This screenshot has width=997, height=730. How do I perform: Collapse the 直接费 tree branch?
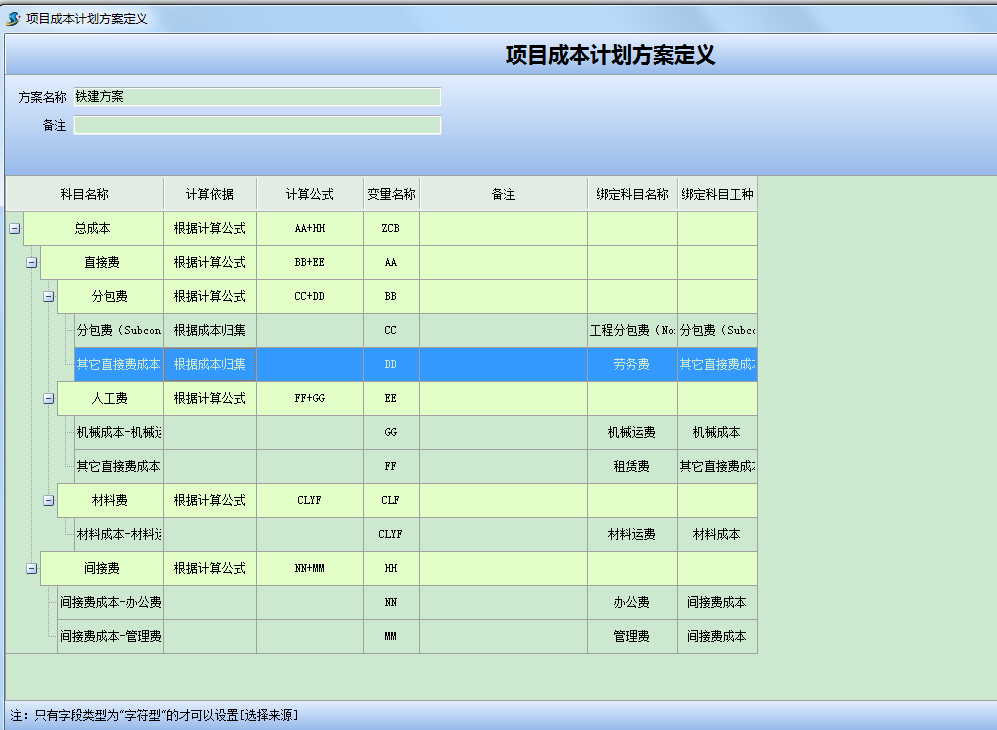click(31, 262)
